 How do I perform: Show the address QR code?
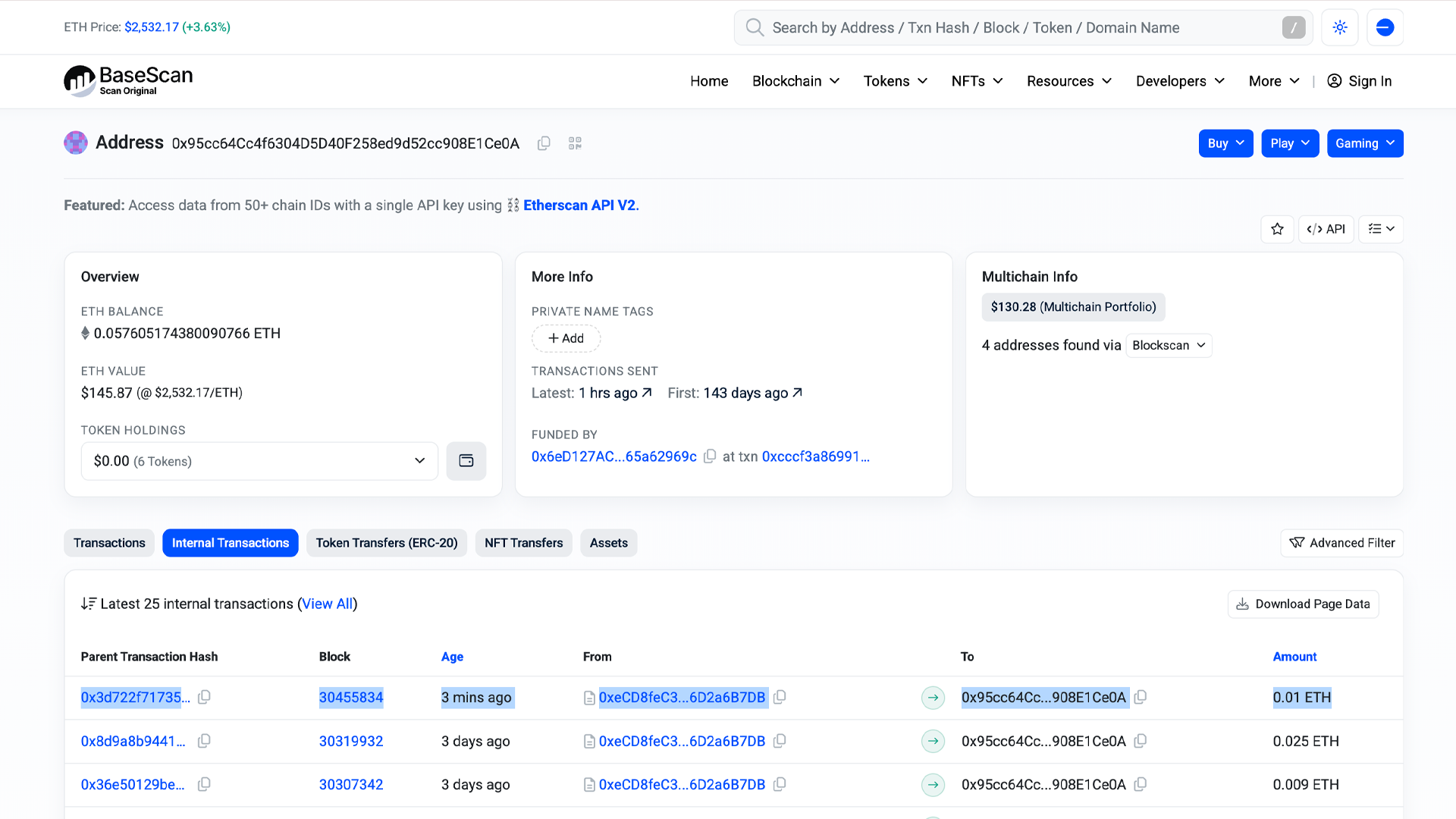(x=575, y=143)
